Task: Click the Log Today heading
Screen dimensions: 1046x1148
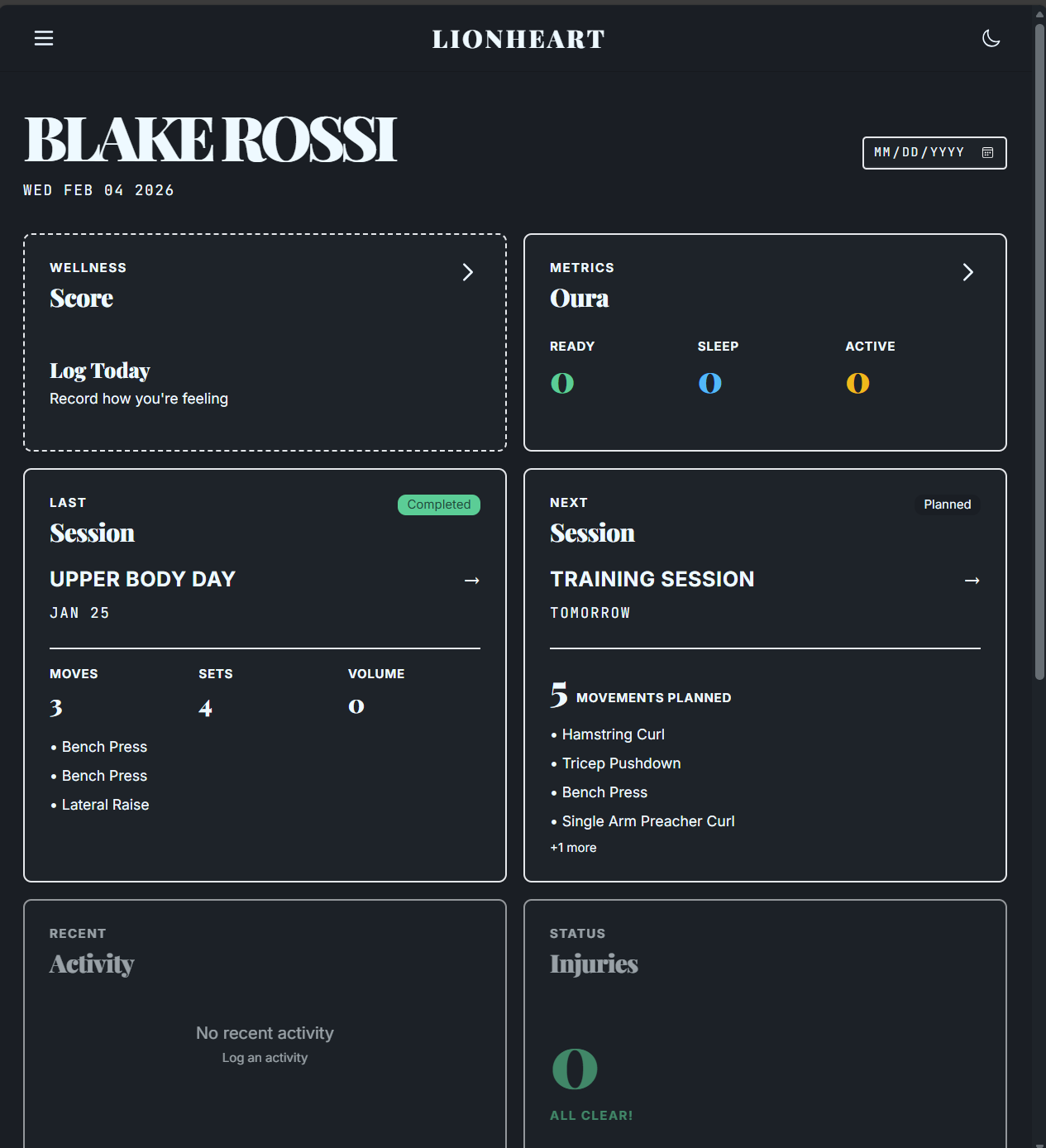Action: tap(100, 371)
